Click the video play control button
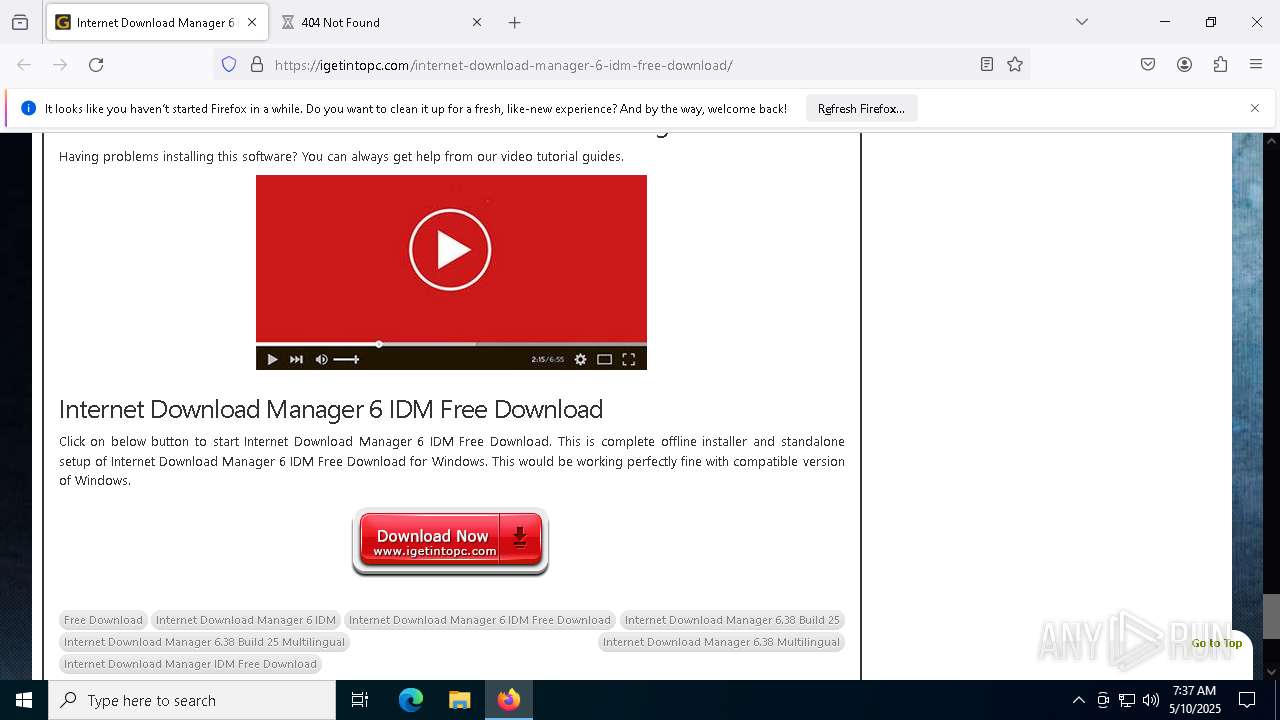Screen dimensions: 1280x720 tap(272, 359)
